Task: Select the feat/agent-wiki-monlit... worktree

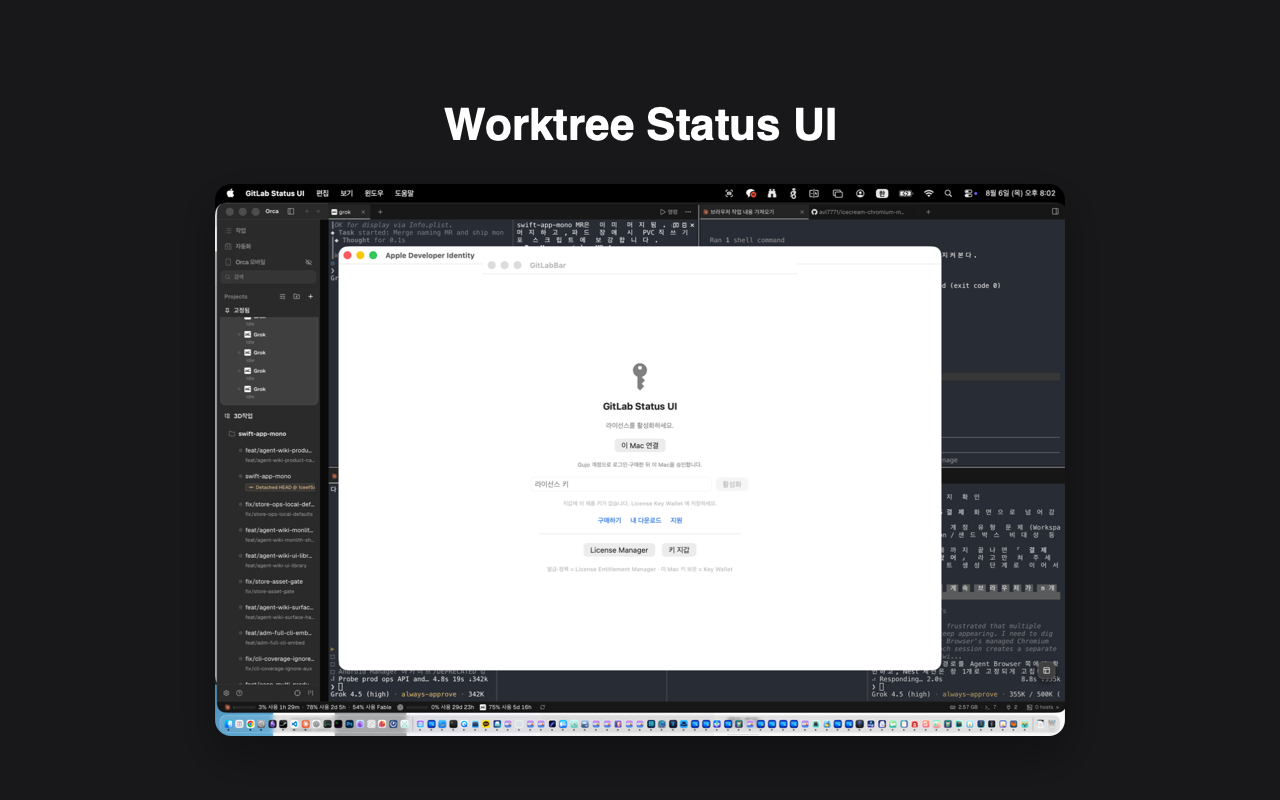Action: [275, 534]
